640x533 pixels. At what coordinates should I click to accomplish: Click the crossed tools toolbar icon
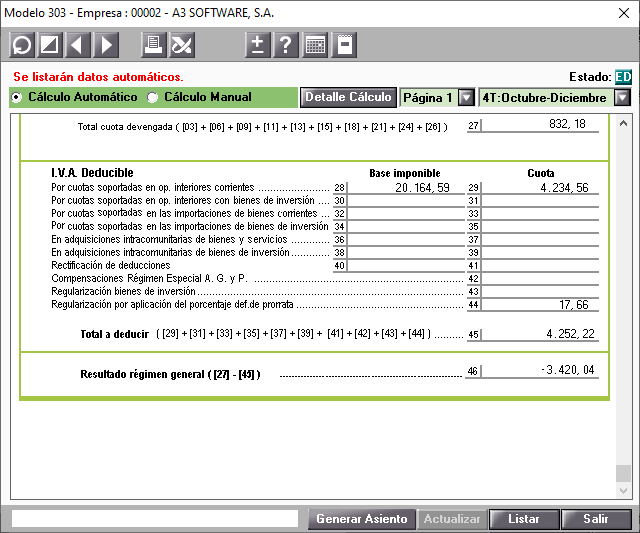[x=182, y=44]
